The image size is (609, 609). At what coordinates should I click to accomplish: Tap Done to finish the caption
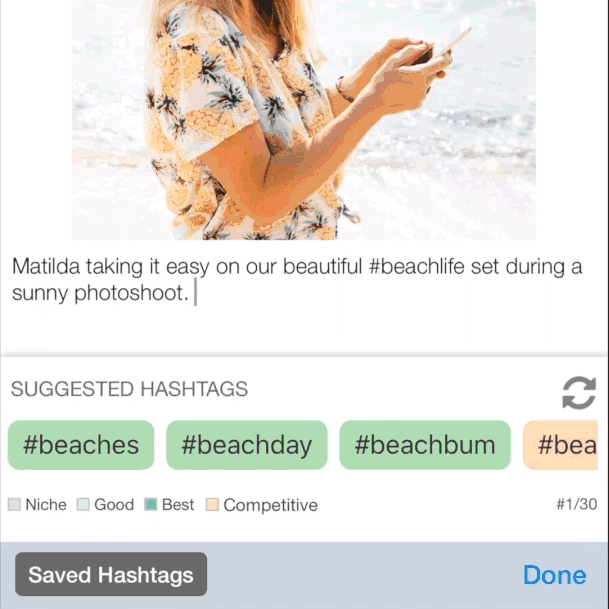pos(554,575)
